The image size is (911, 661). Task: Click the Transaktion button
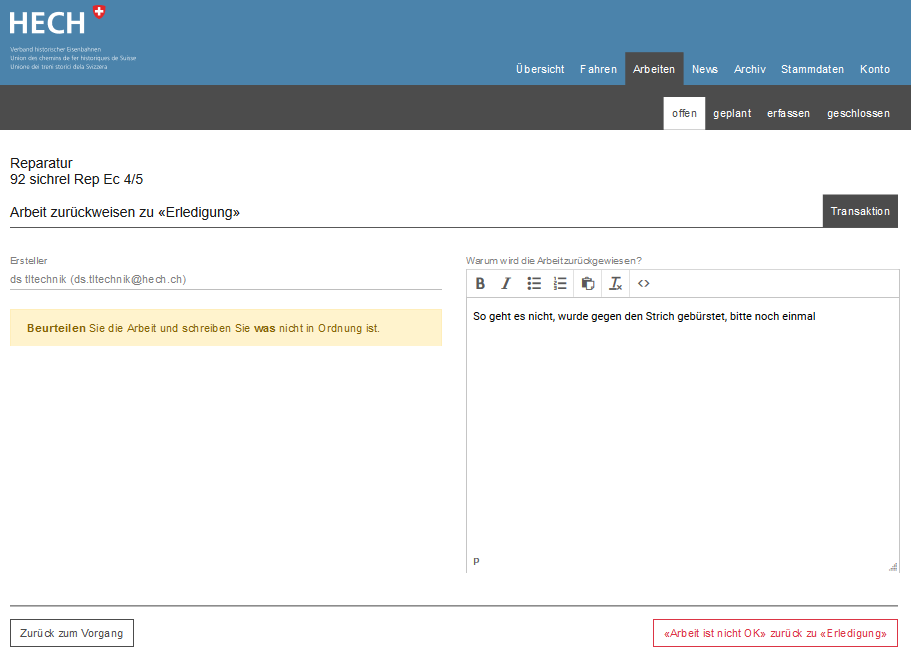click(860, 211)
